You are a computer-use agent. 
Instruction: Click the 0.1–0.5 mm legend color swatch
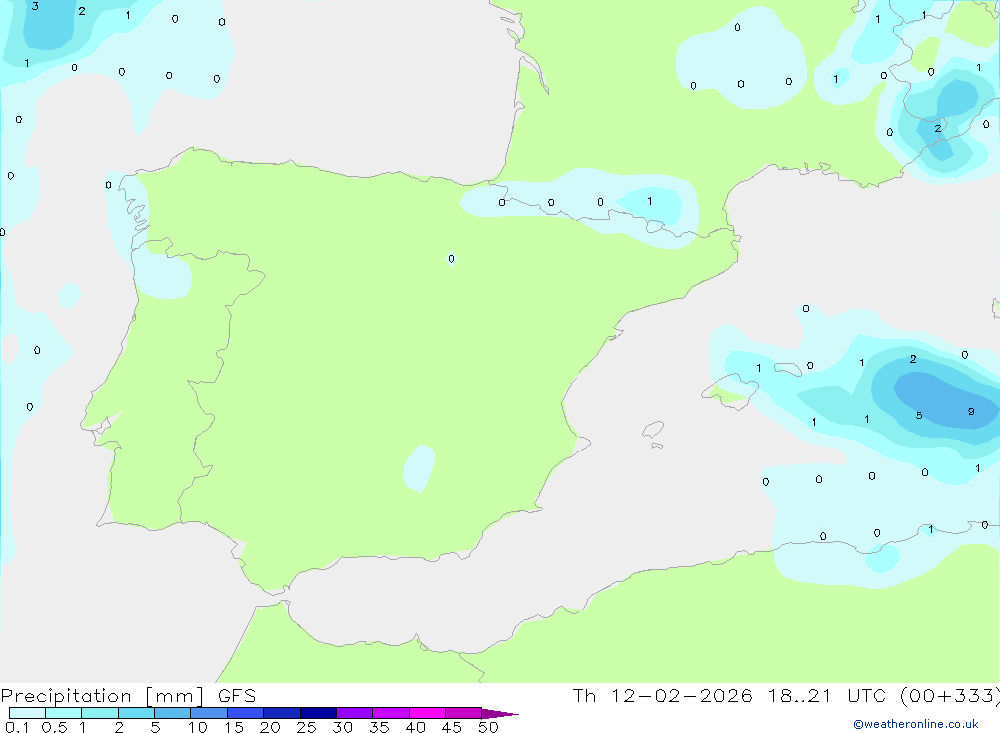tap(27, 713)
